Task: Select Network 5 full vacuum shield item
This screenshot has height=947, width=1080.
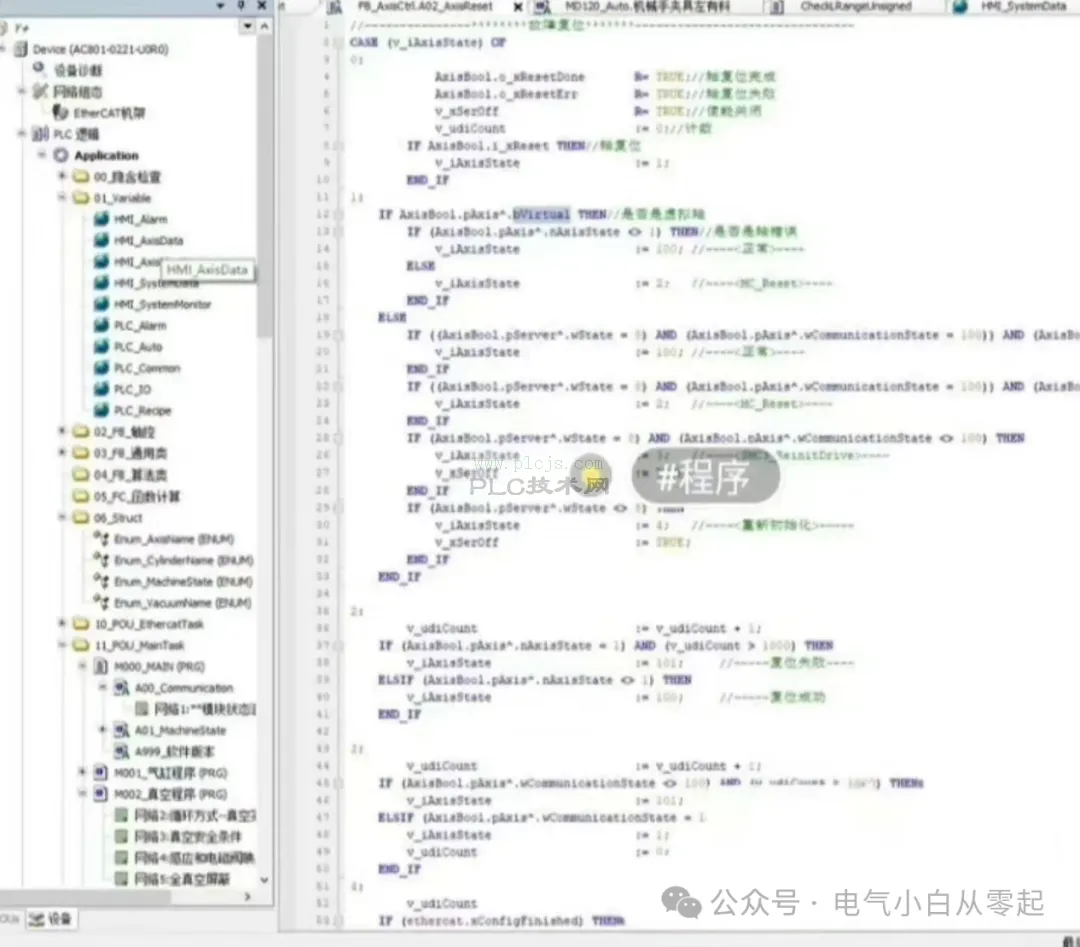Action: pos(182,880)
